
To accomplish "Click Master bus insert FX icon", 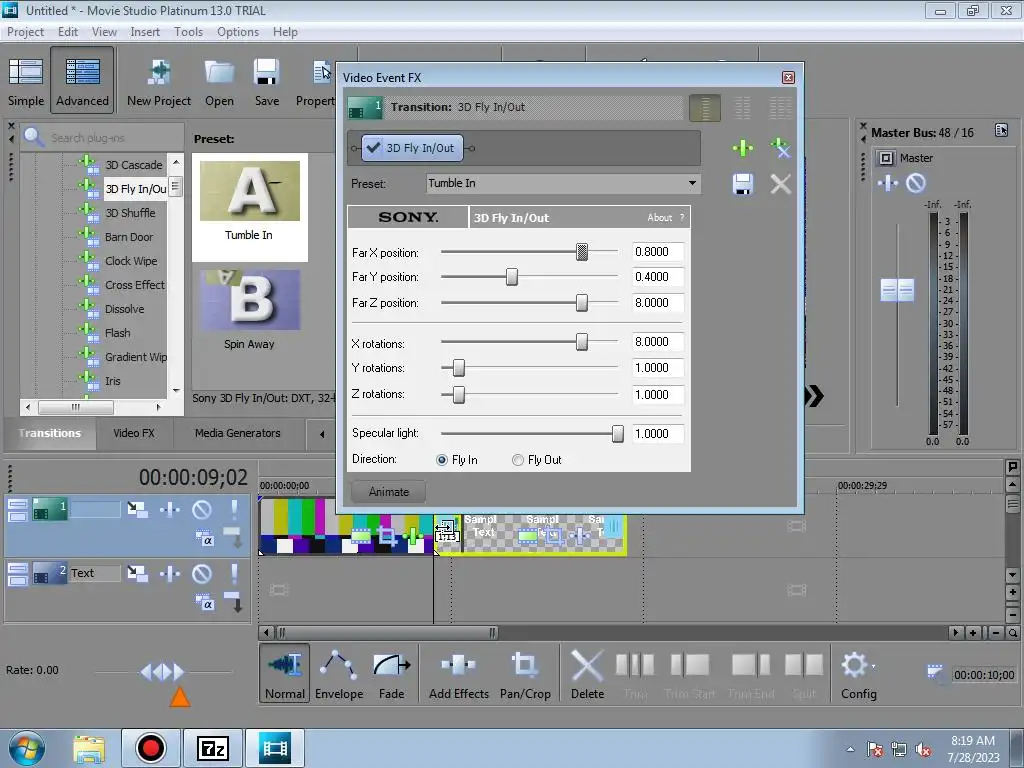I will 887,184.
